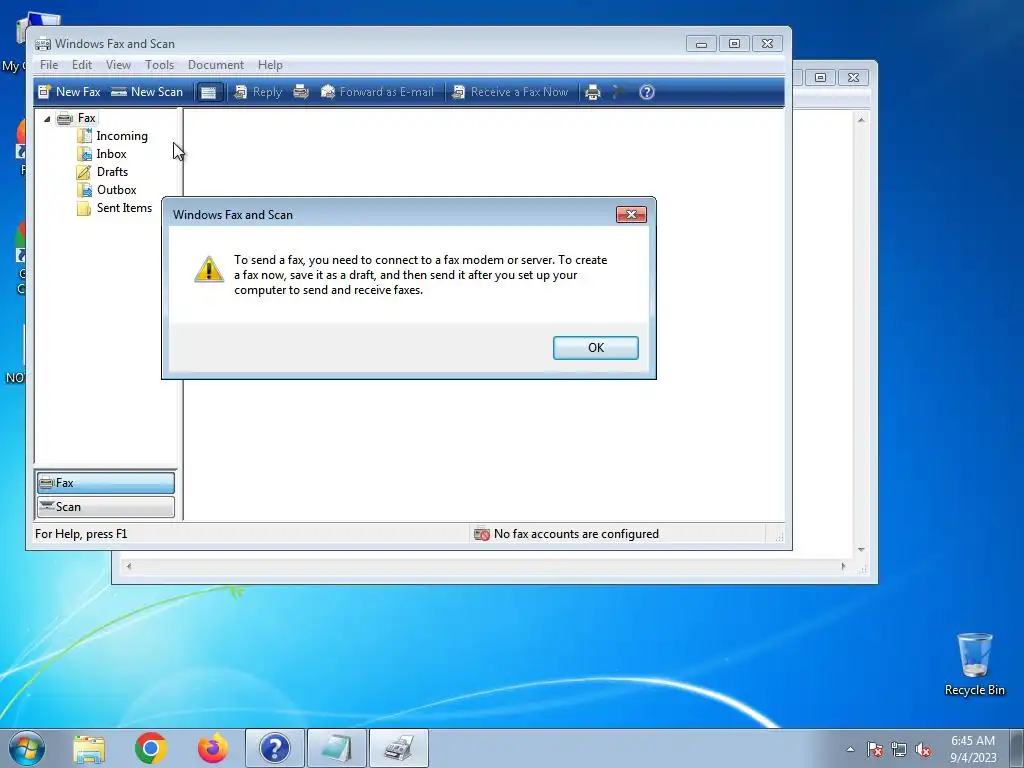Click the no-fax-accounts status icon
1024x768 pixels.
pyautogui.click(x=482, y=534)
